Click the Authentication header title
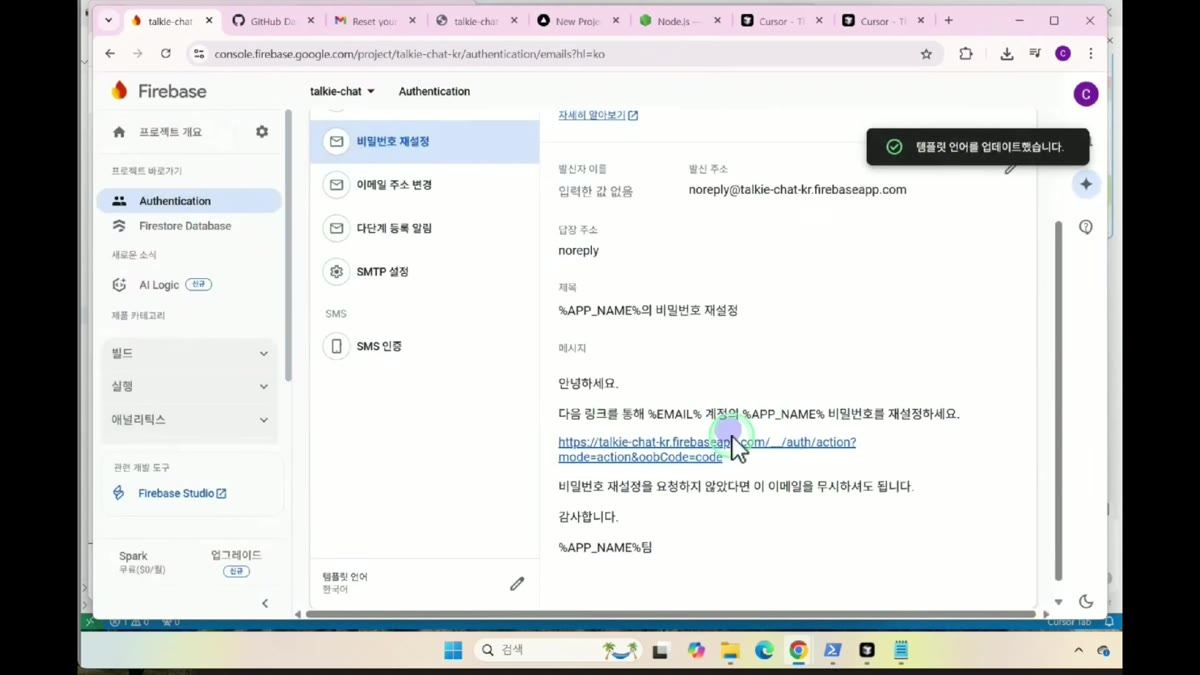 tap(434, 91)
